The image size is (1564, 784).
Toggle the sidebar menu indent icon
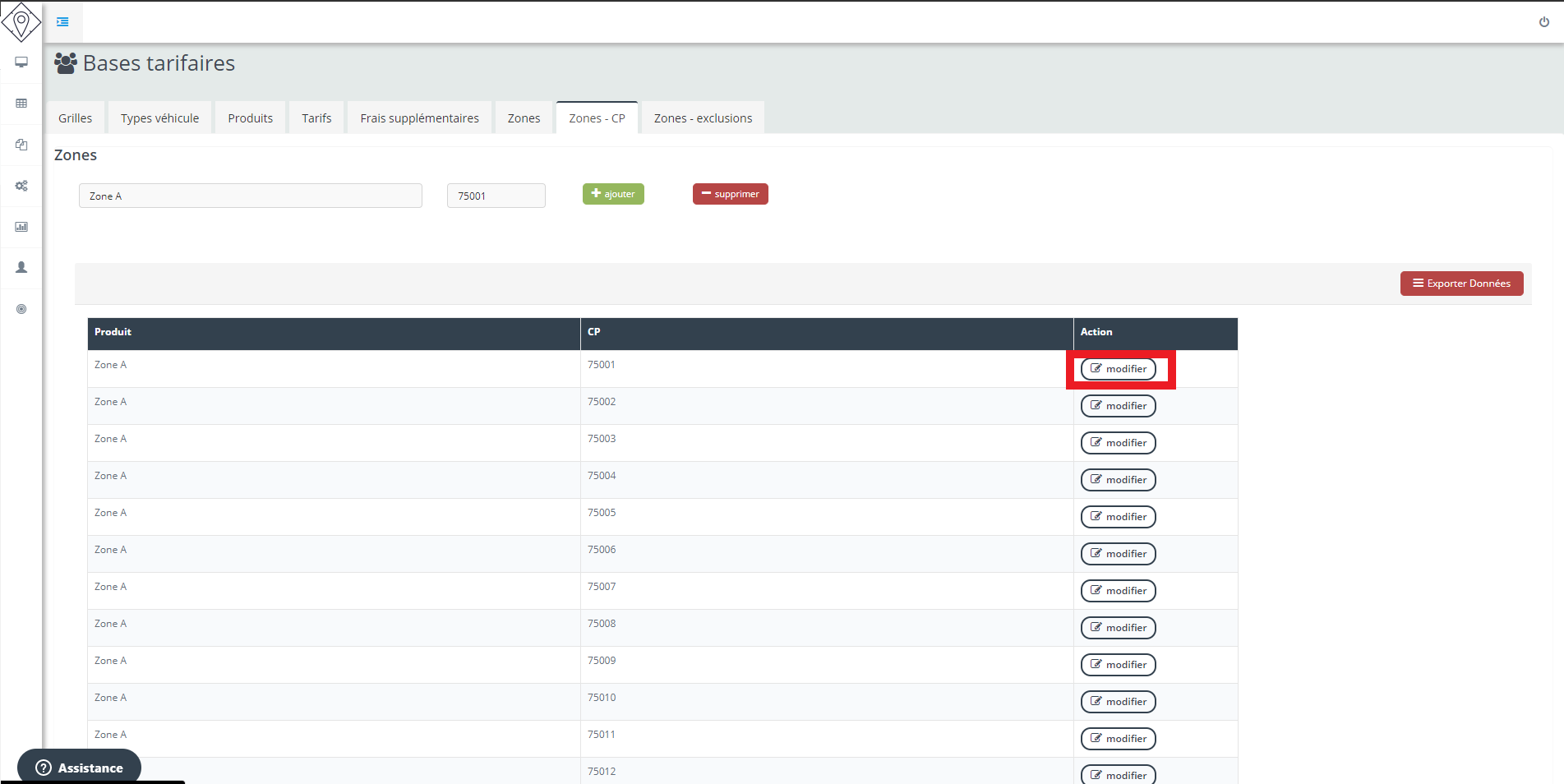point(62,22)
